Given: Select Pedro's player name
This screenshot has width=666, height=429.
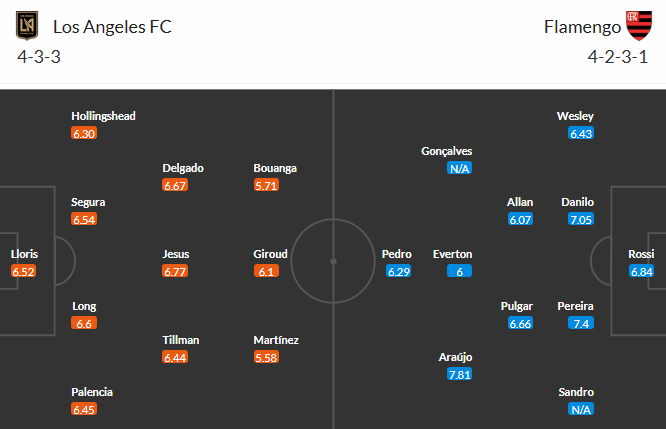Looking at the screenshot, I should [397, 254].
